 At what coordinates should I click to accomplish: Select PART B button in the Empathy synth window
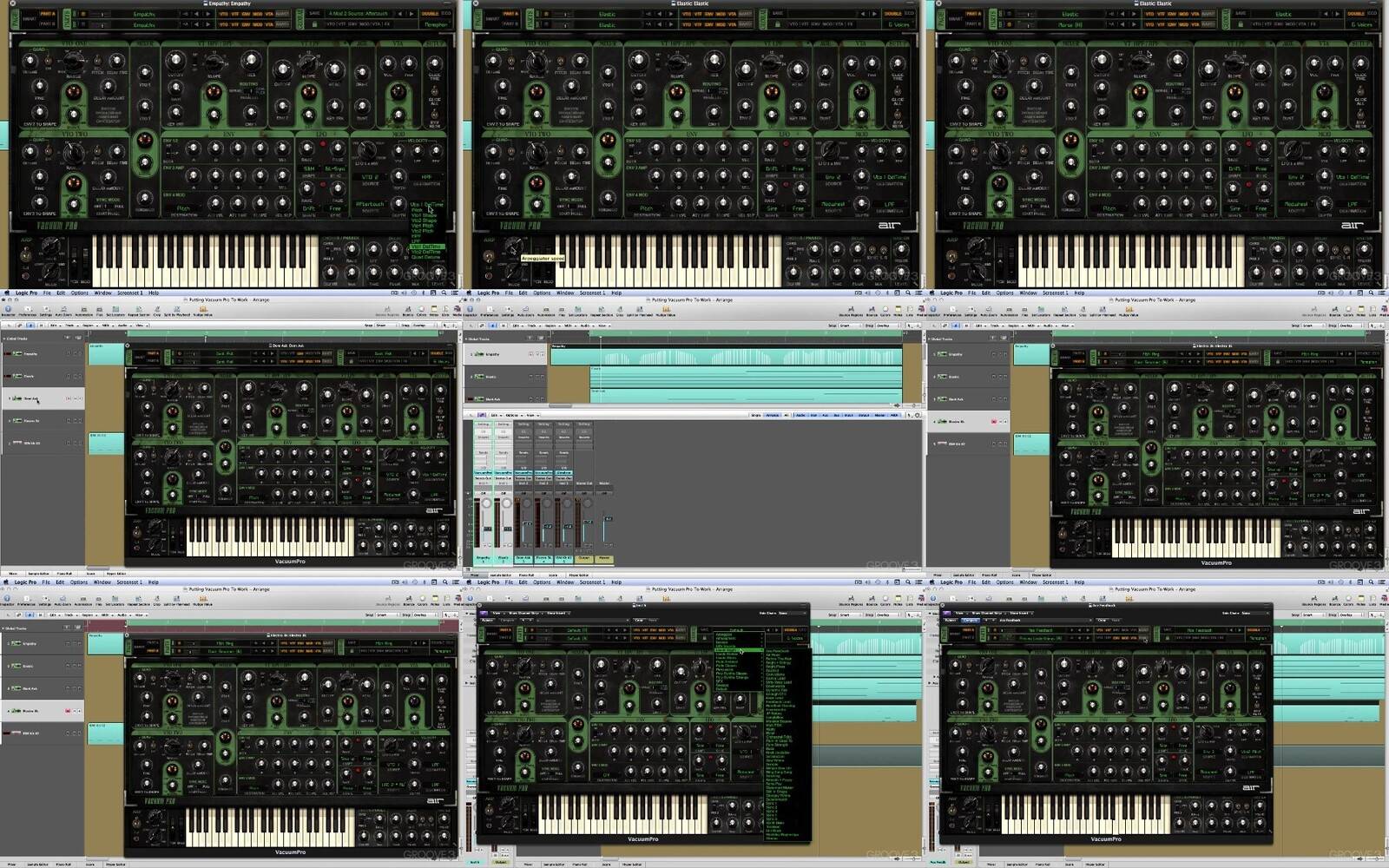coord(48,23)
